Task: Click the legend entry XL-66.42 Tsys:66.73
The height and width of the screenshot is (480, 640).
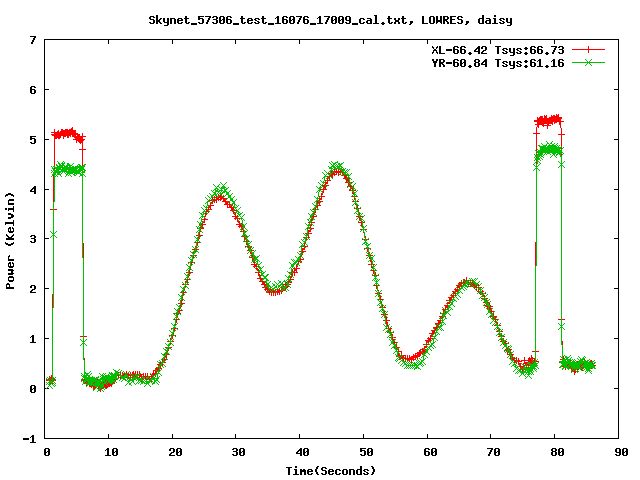Action: tap(498, 50)
